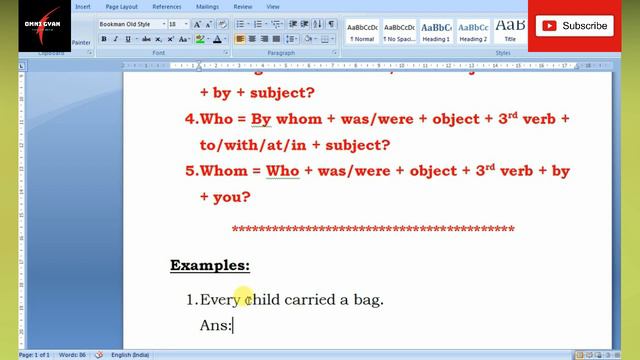Open the Review ribbon tab

point(243,7)
